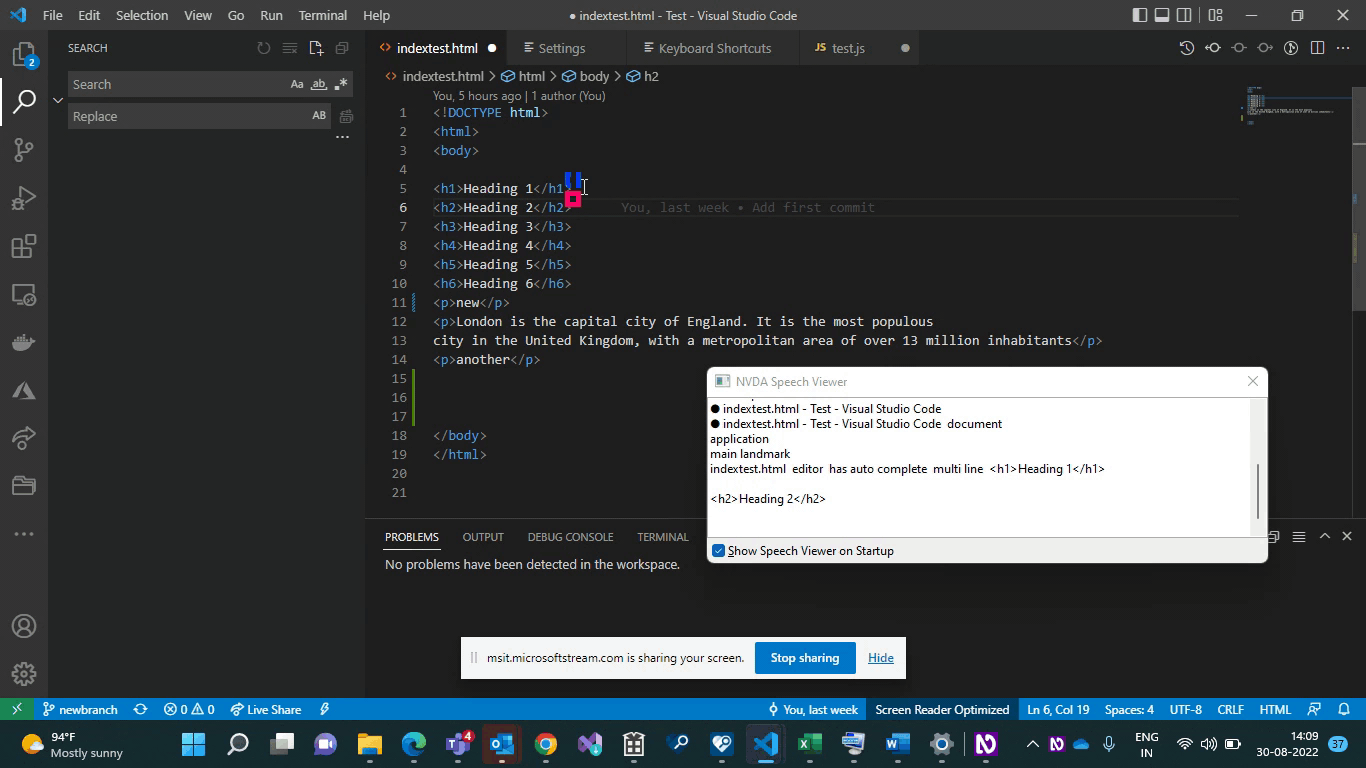Open changes with next revision
This screenshot has width=1366, height=768.
pos(1265,48)
